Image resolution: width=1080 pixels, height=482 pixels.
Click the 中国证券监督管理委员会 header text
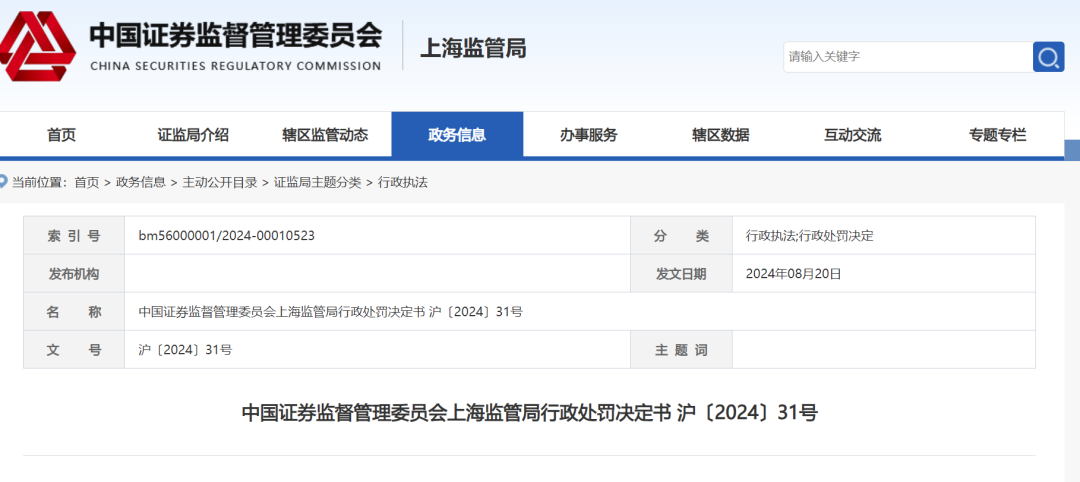pyautogui.click(x=235, y=36)
